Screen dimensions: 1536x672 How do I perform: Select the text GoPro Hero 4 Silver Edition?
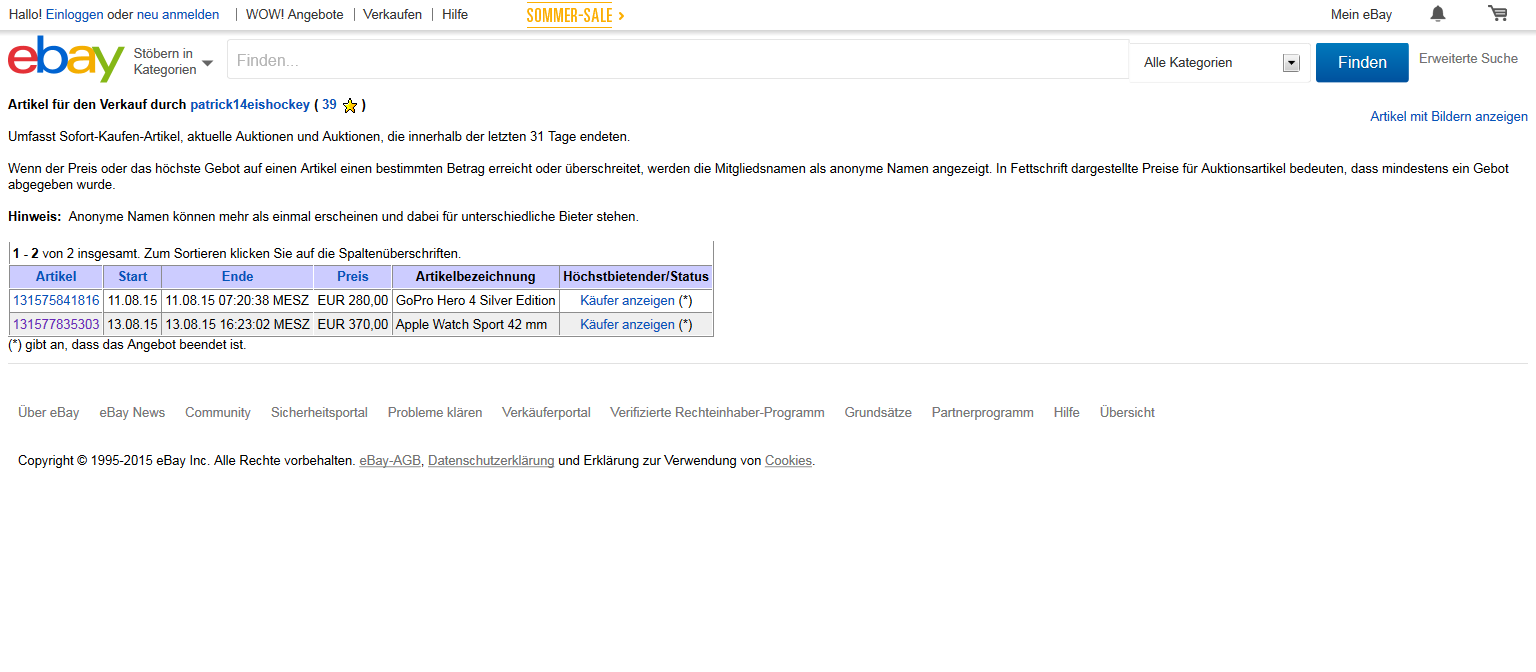(476, 301)
